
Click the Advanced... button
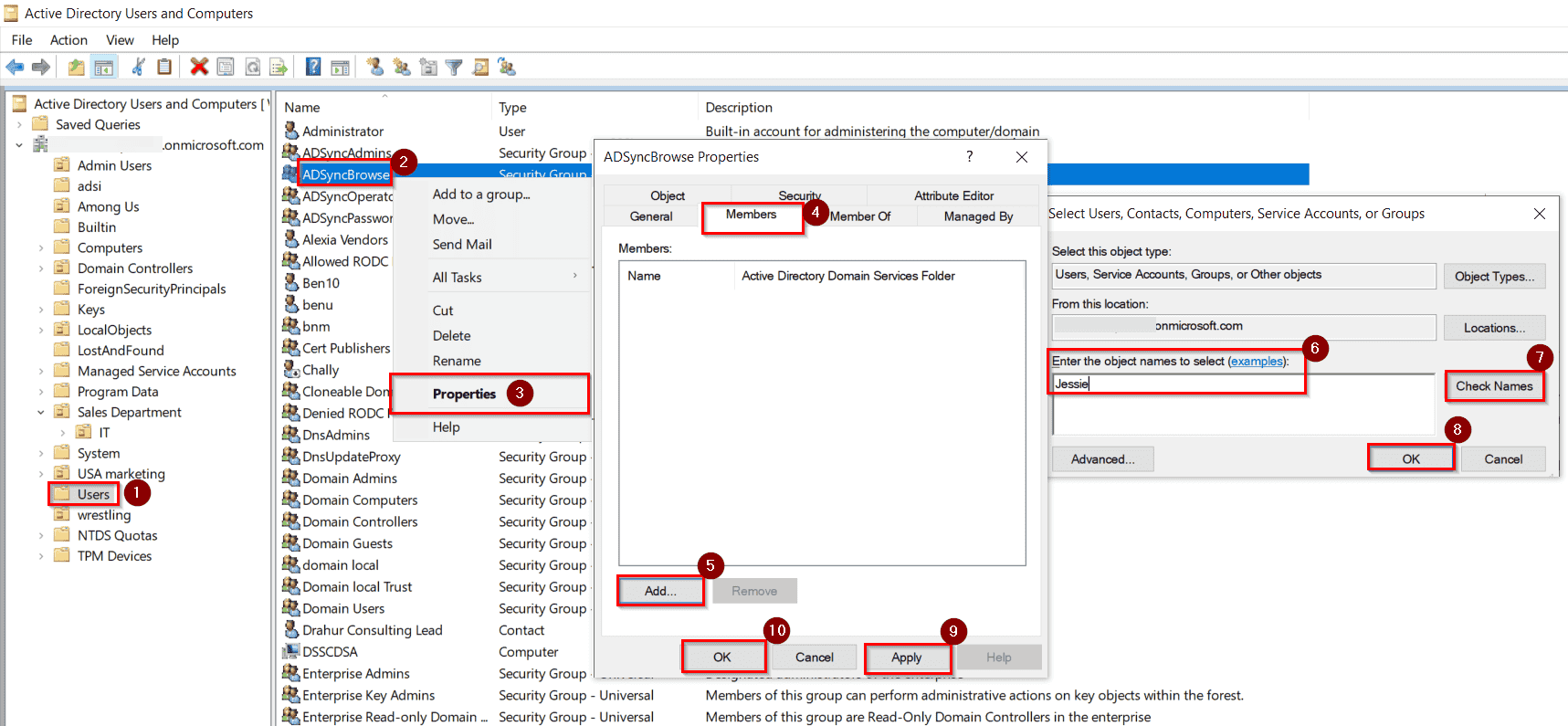pyautogui.click(x=1102, y=459)
